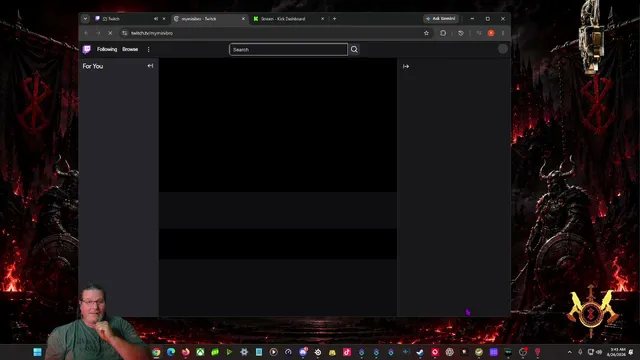Open the Browse page link
This screenshot has width=640, height=360.
(130, 49)
